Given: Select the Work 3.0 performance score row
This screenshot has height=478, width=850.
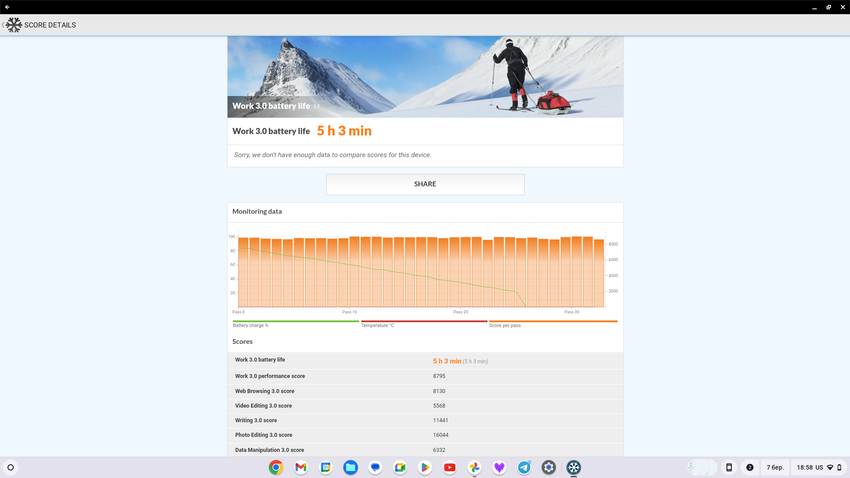Looking at the screenshot, I should click(425, 376).
